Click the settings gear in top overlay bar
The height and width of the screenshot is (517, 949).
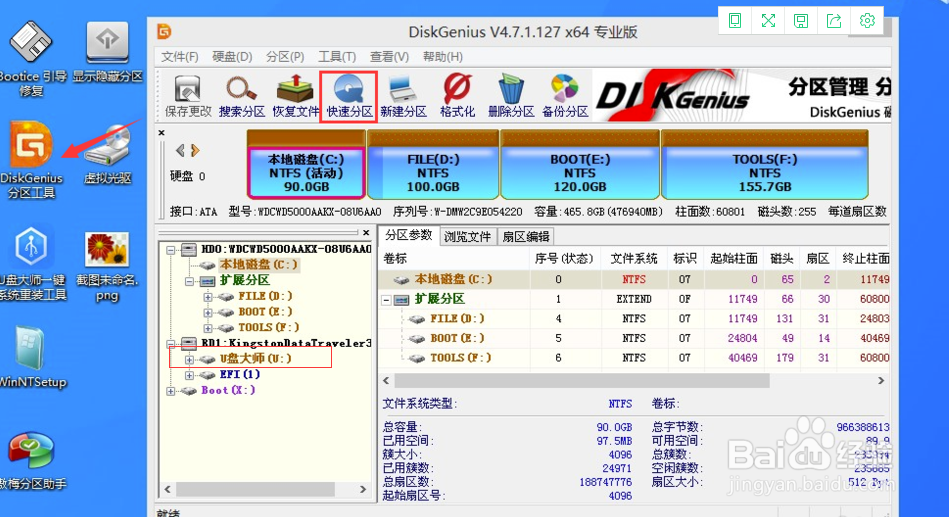(x=867, y=21)
